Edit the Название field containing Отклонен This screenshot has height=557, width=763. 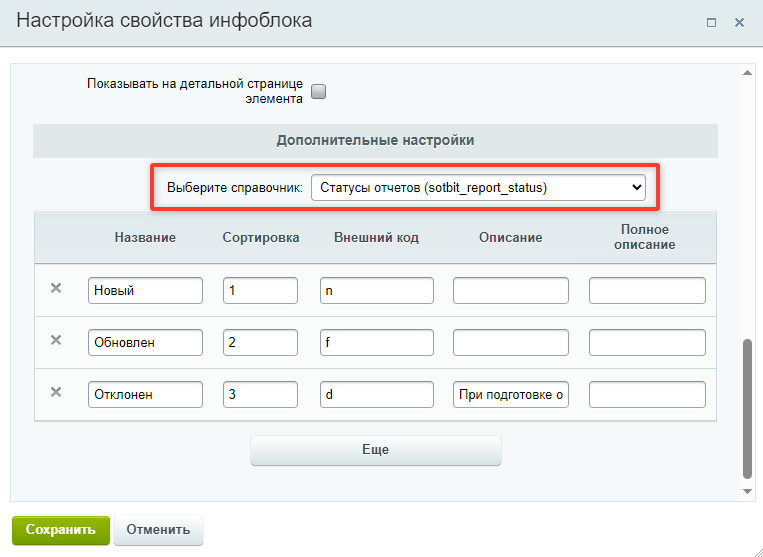(145, 395)
